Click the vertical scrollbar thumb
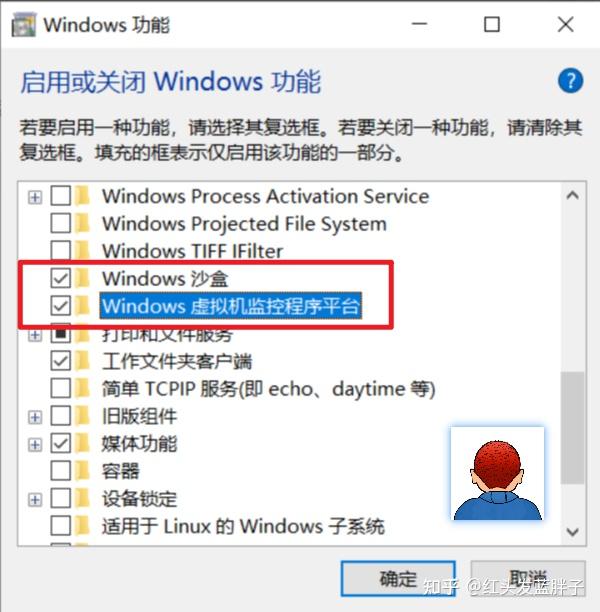This screenshot has height=612, width=600. [572, 428]
